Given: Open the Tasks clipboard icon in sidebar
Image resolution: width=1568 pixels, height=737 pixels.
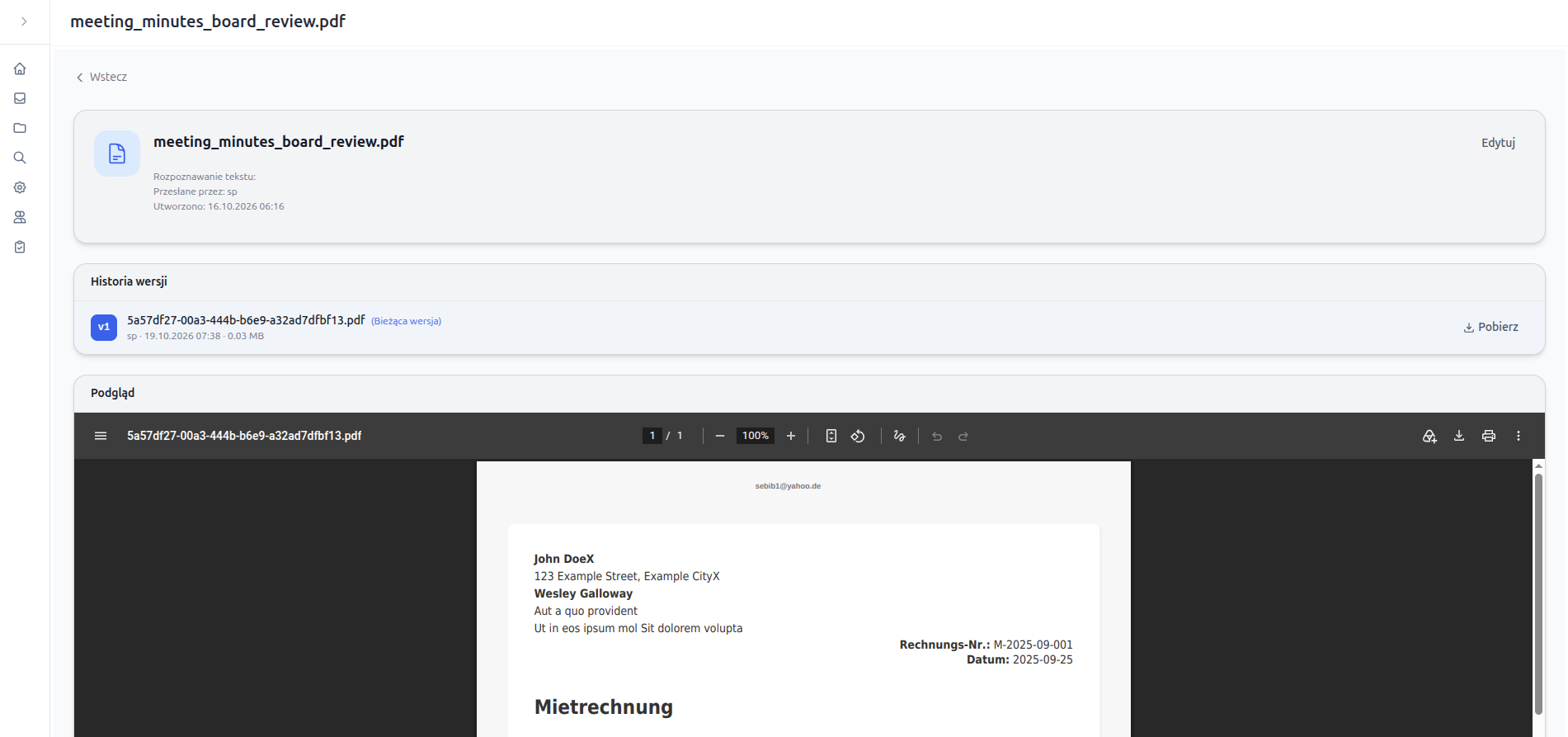Looking at the screenshot, I should (20, 247).
